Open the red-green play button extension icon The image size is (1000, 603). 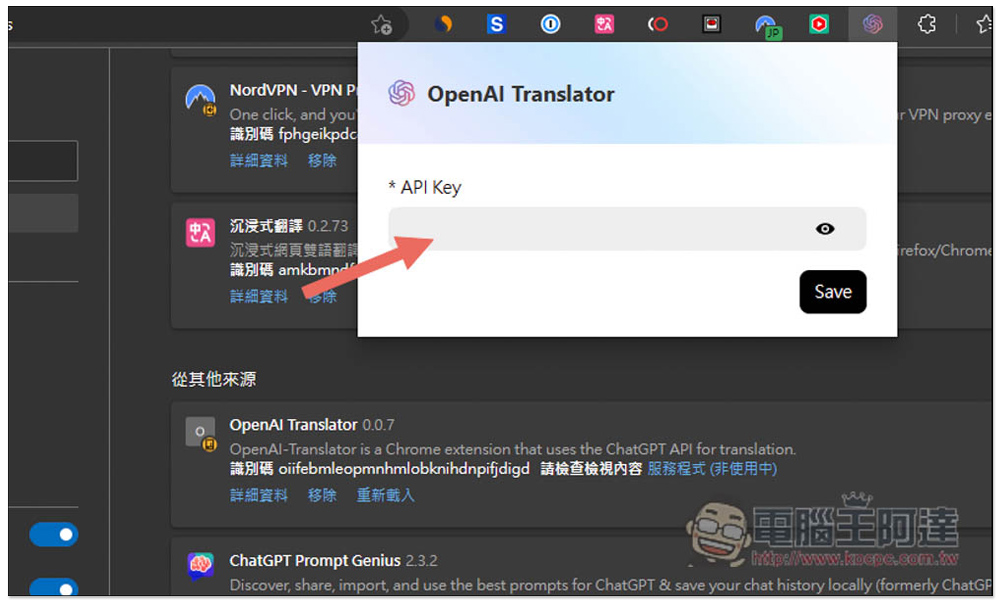point(819,24)
